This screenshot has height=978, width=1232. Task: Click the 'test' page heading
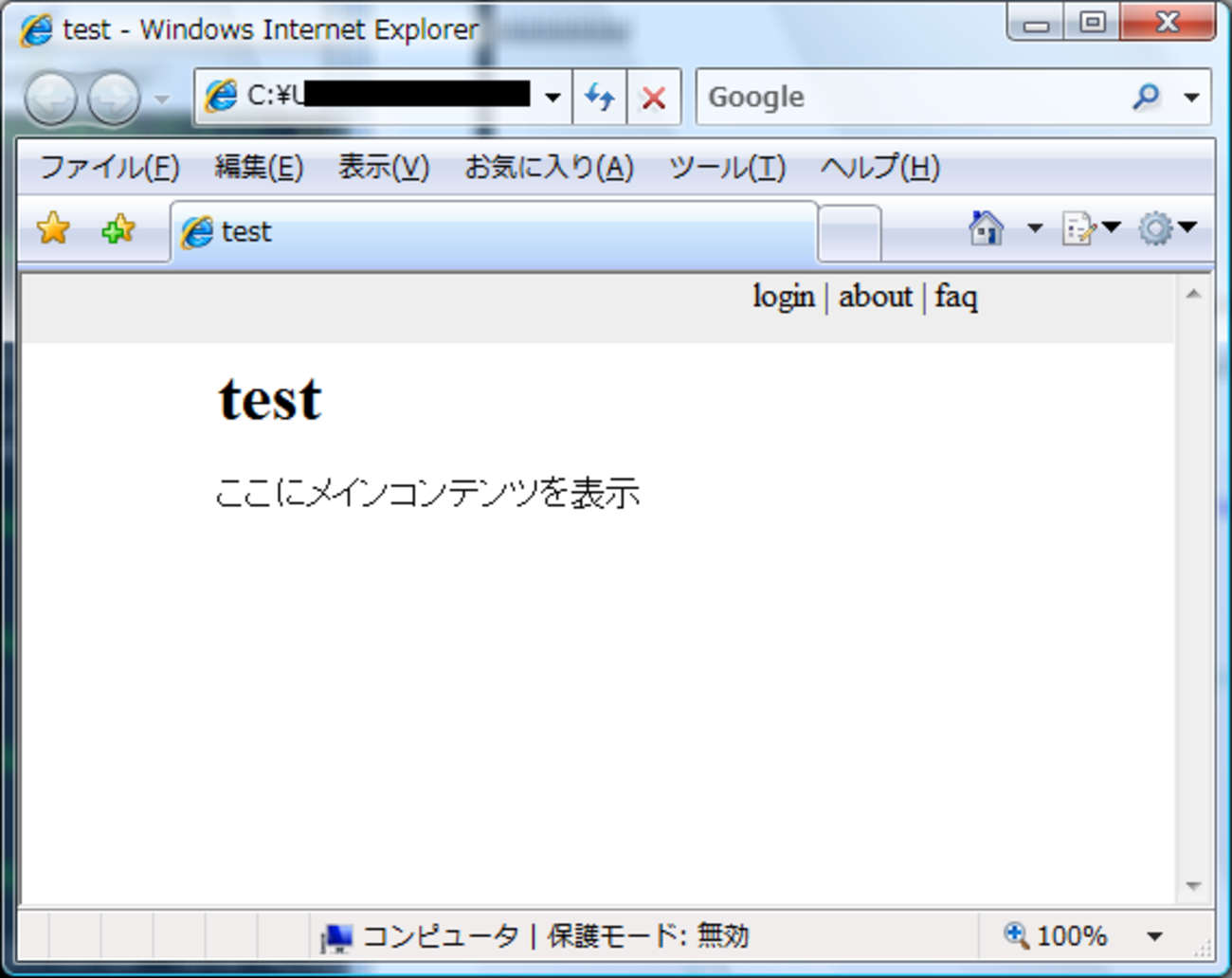(x=270, y=398)
